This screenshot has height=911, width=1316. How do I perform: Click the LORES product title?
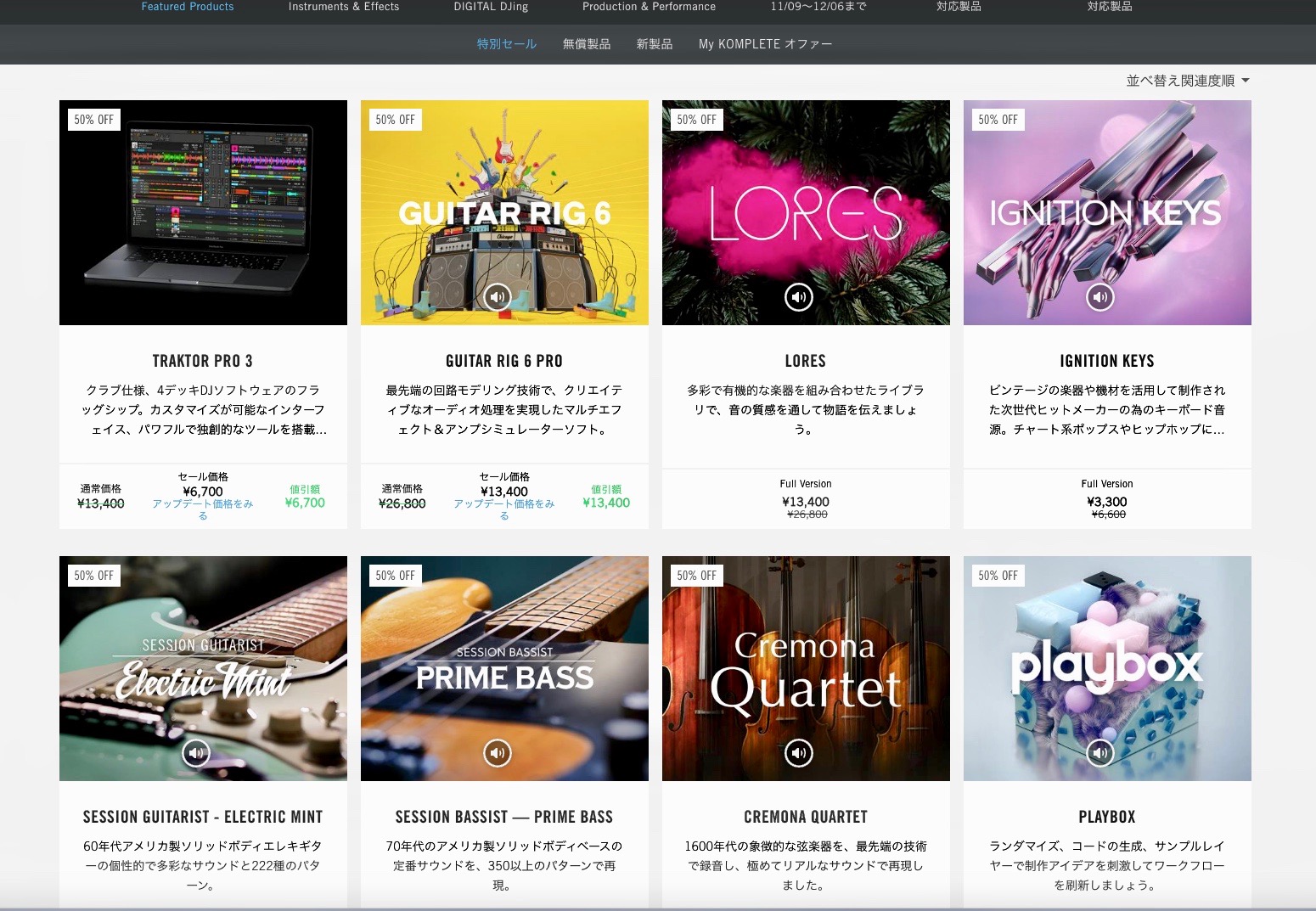click(806, 361)
